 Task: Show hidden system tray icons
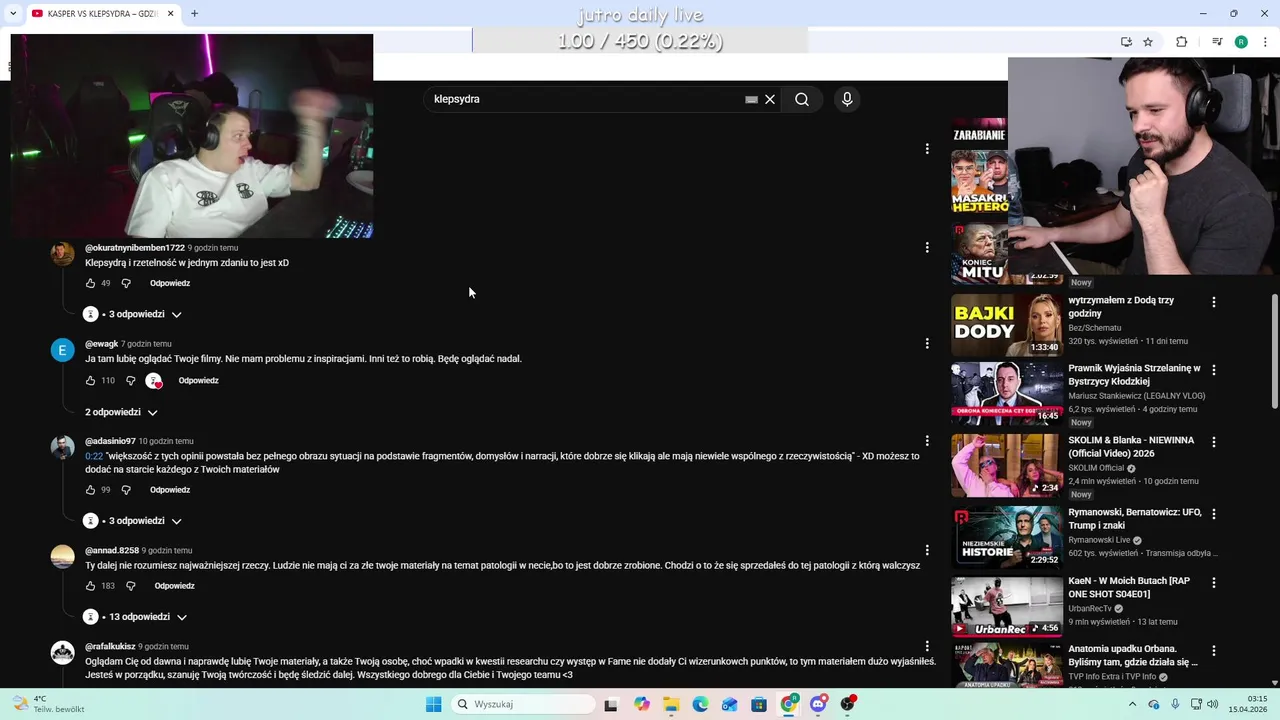pyautogui.click(x=1132, y=704)
